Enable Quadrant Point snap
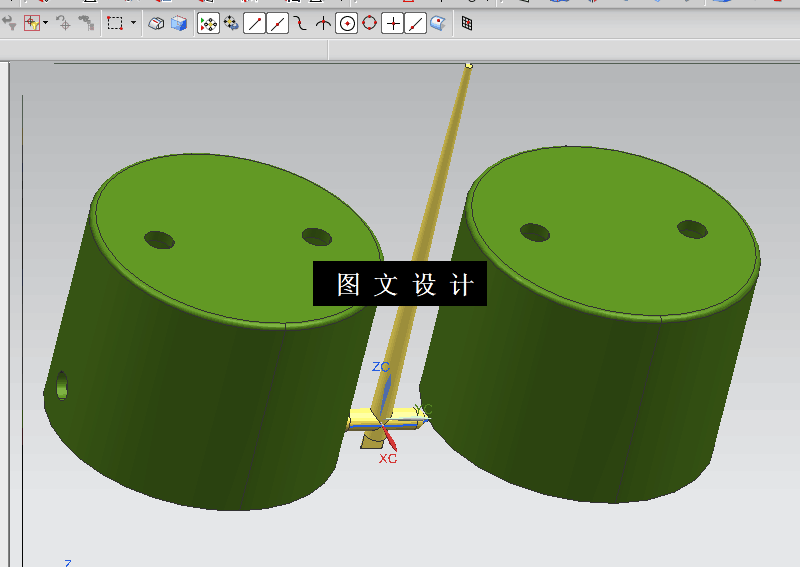Viewport: 800px width, 567px height. pos(369,23)
